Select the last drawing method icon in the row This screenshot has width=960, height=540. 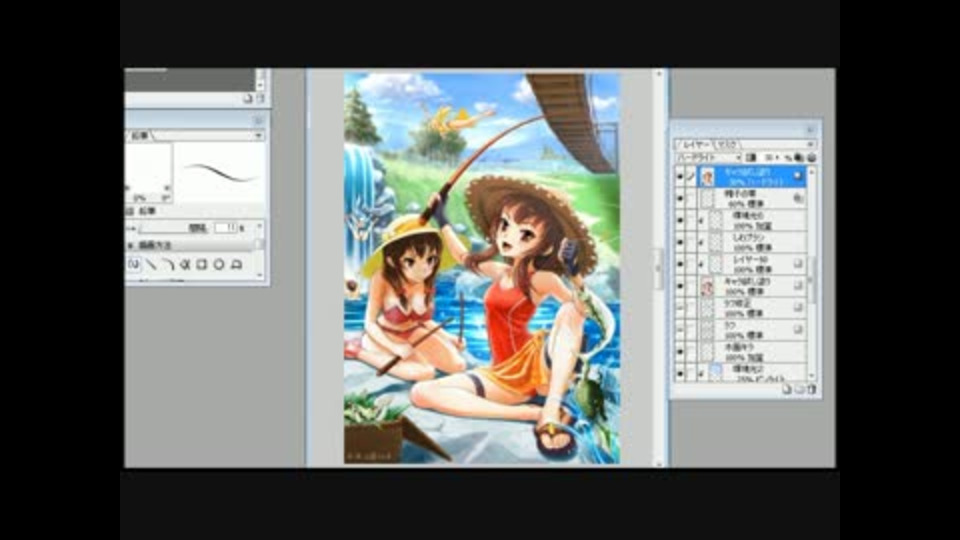(x=236, y=264)
